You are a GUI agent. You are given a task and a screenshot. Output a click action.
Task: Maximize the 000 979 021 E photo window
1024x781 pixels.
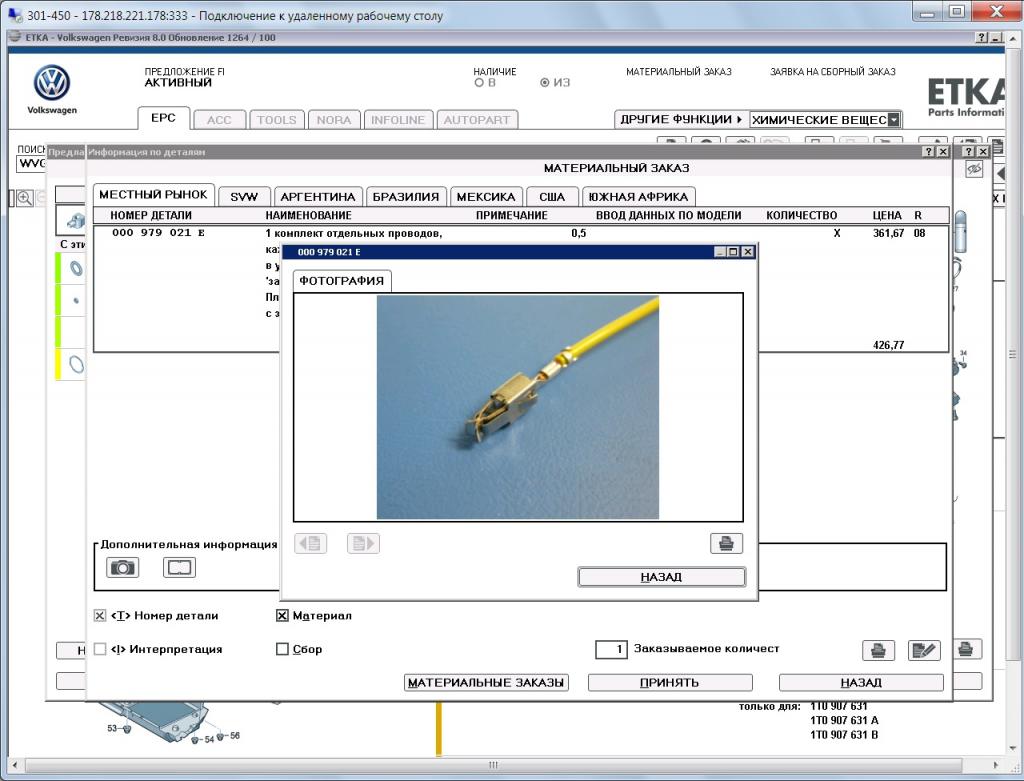[734, 252]
